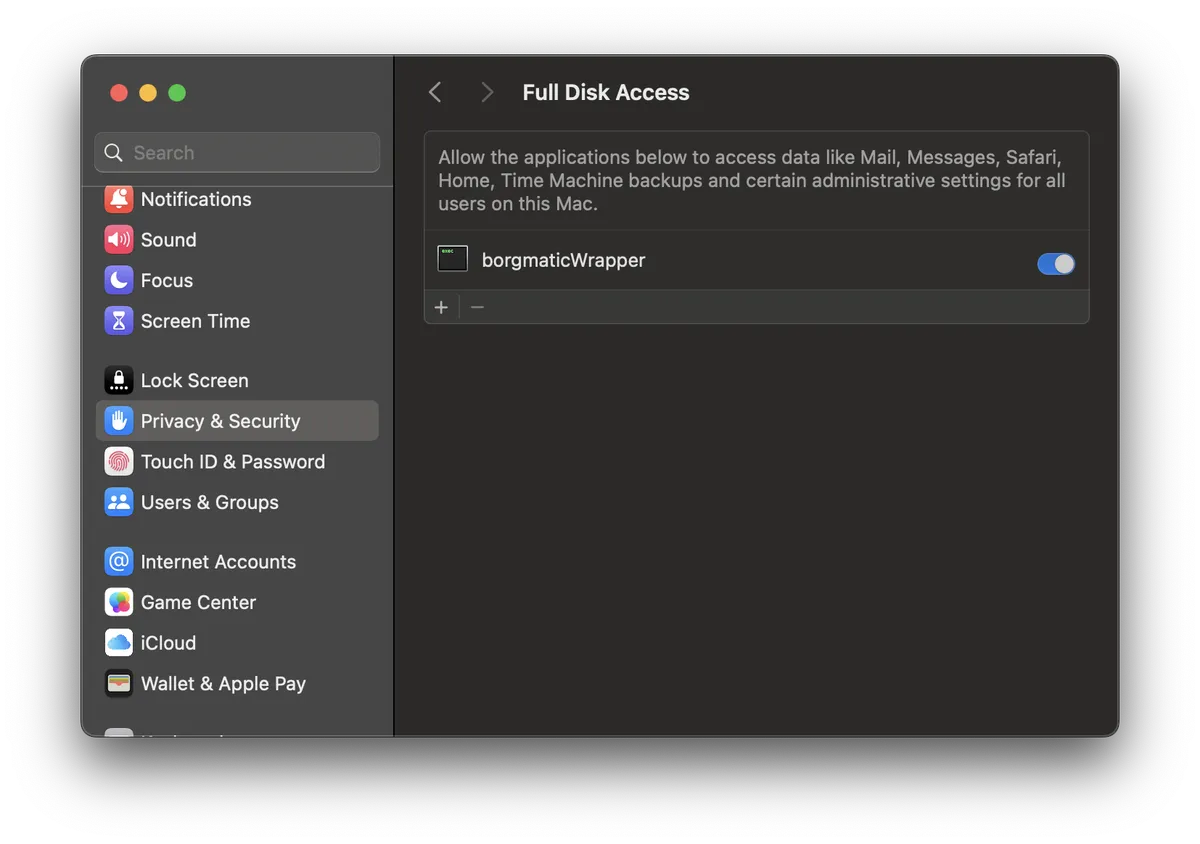Go forward with the right chevron

pos(487,92)
